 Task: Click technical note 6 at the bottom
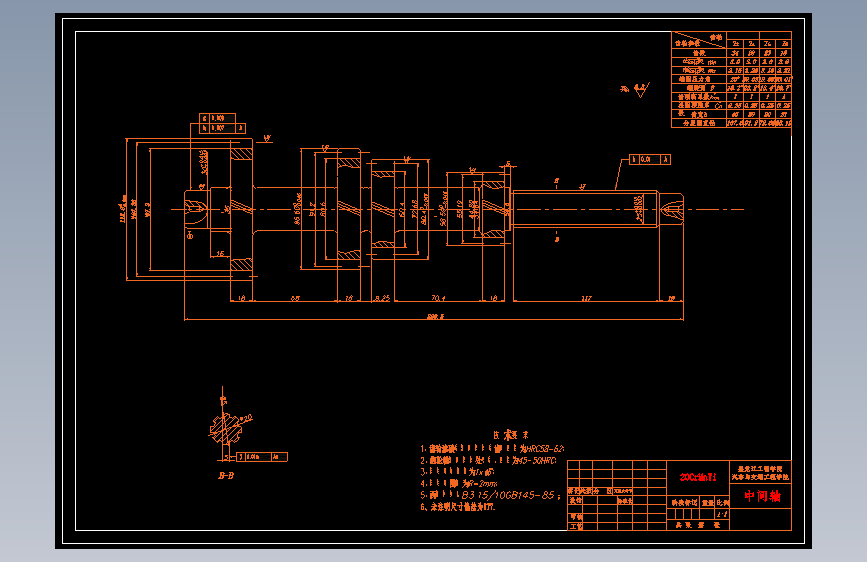(457, 507)
